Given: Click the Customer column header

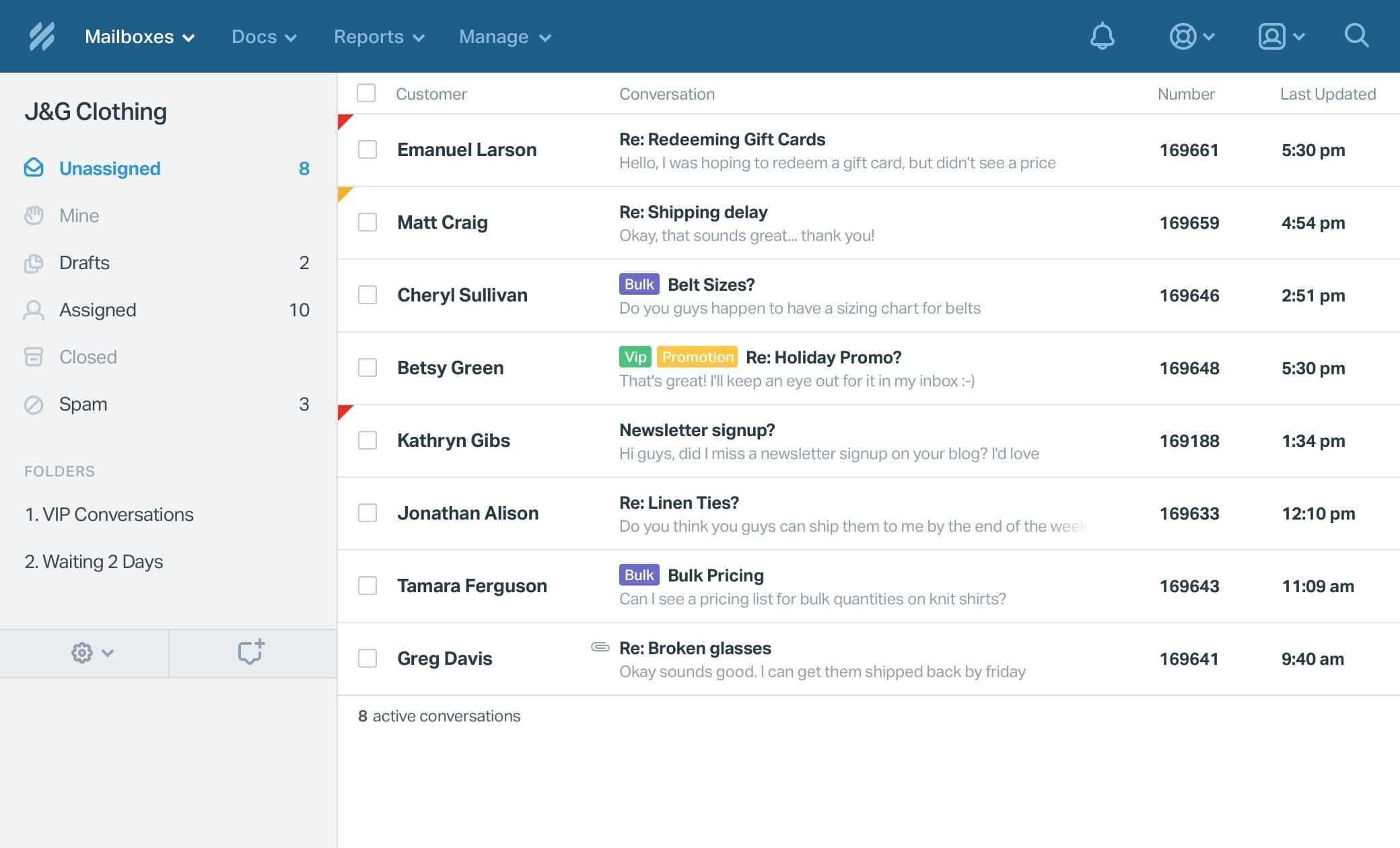Looking at the screenshot, I should [x=431, y=94].
